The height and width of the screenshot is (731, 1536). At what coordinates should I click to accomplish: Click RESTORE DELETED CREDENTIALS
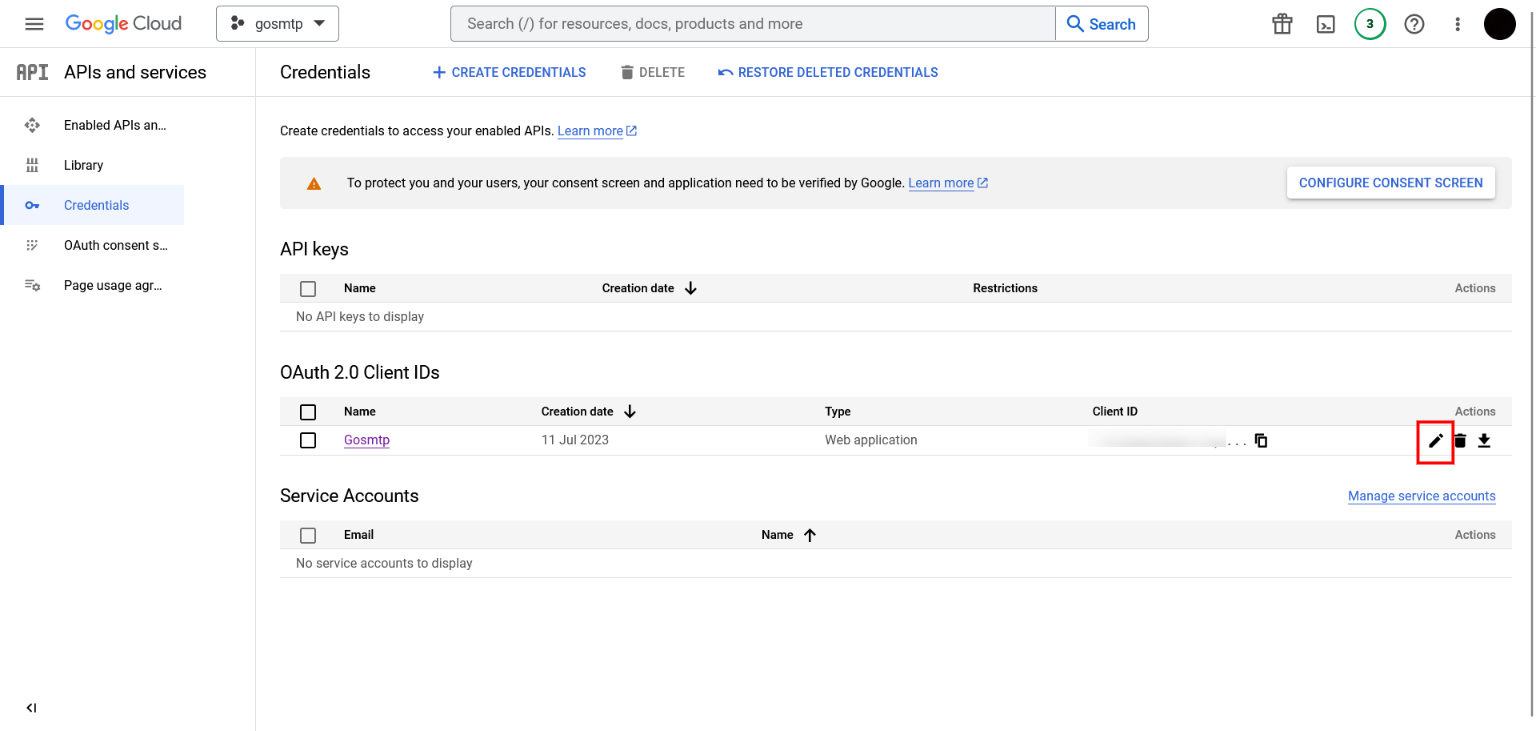[x=828, y=72]
